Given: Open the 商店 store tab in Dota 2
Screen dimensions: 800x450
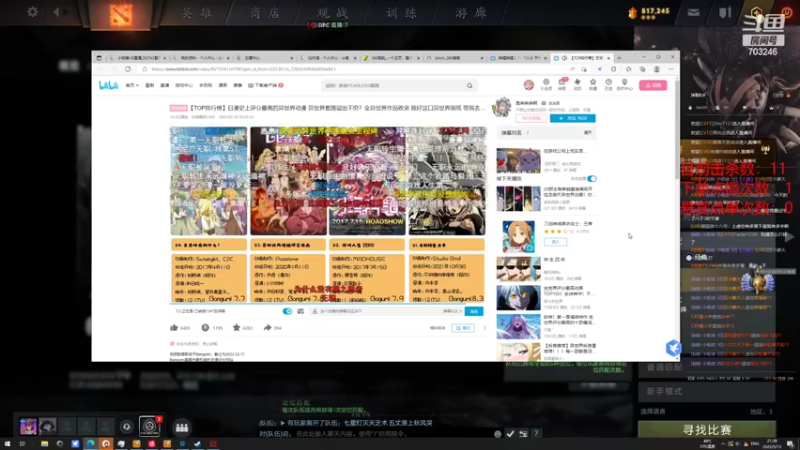Looking at the screenshot, I should 265,13.
